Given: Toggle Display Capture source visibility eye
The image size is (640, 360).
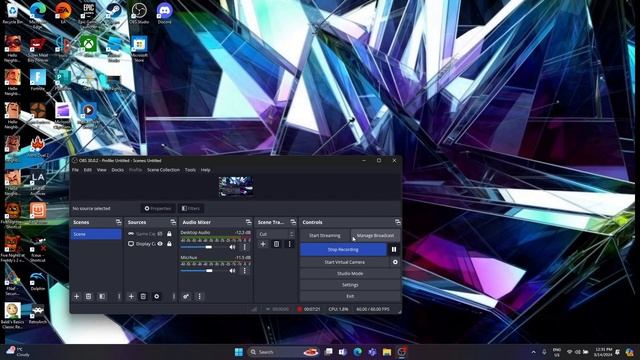Looking at the screenshot, I should coord(160,244).
